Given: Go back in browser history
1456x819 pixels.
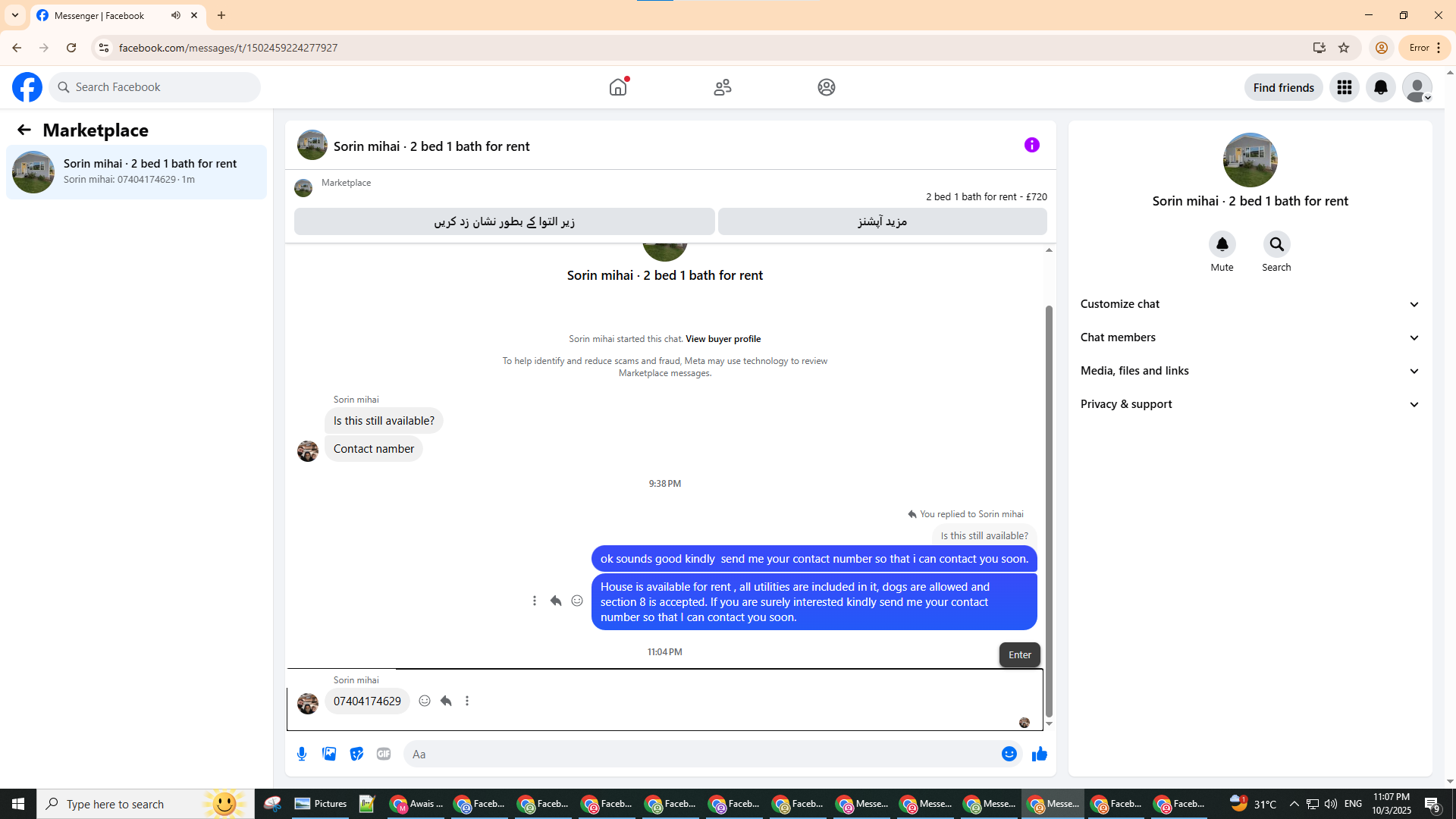Looking at the screenshot, I should (17, 48).
